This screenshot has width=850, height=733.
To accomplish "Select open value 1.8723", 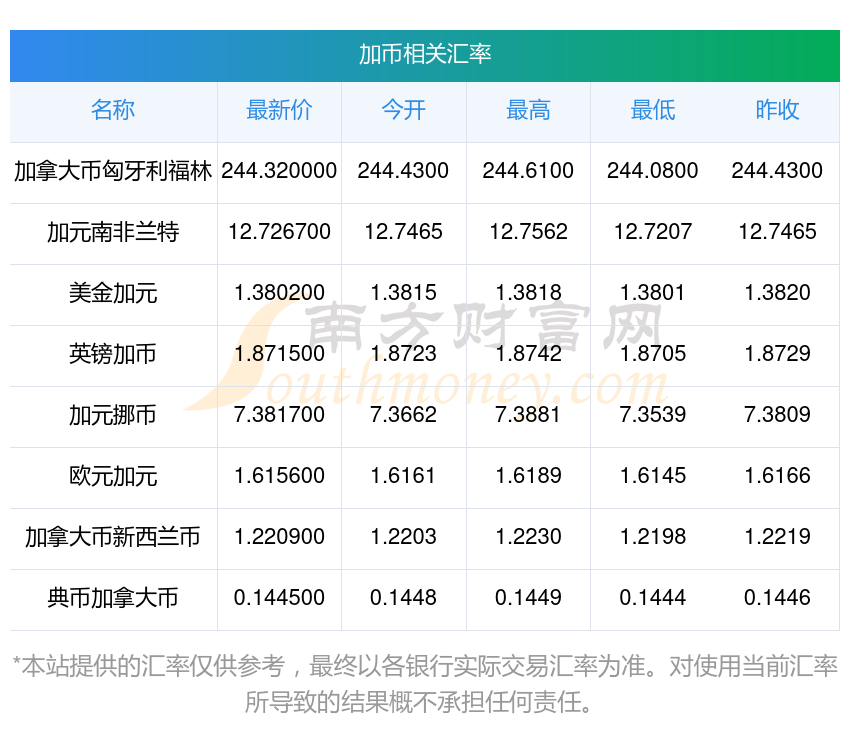I will 403,354.
